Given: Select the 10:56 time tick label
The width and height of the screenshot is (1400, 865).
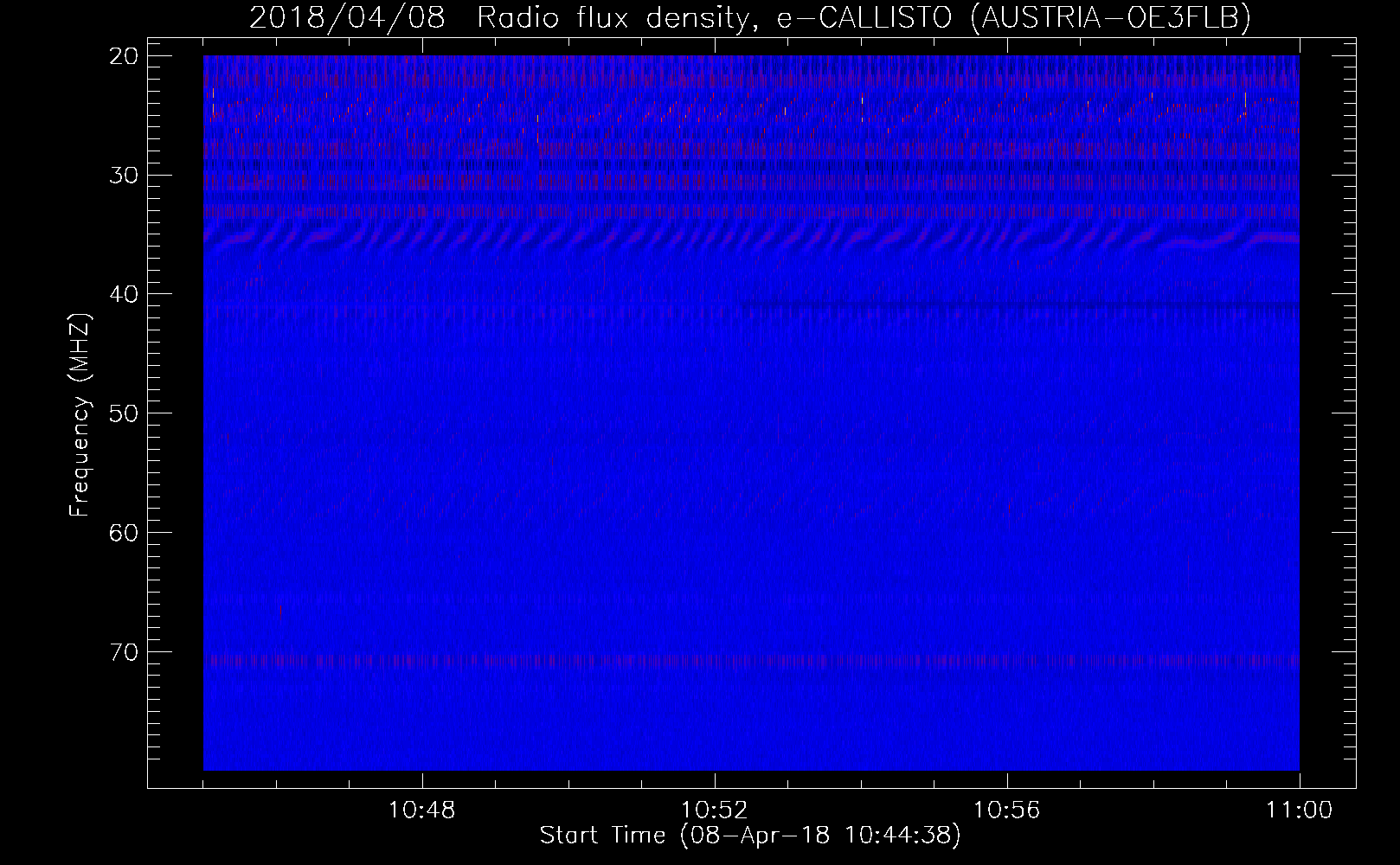Looking at the screenshot, I should click(1006, 811).
